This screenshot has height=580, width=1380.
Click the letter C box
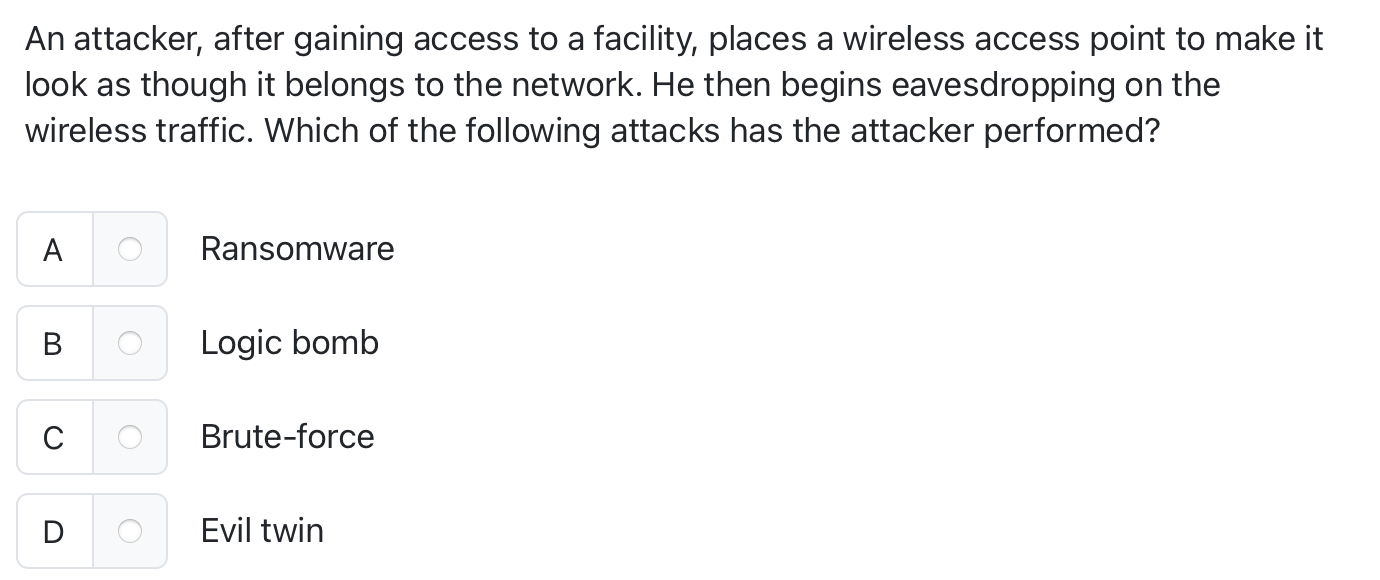click(54, 437)
